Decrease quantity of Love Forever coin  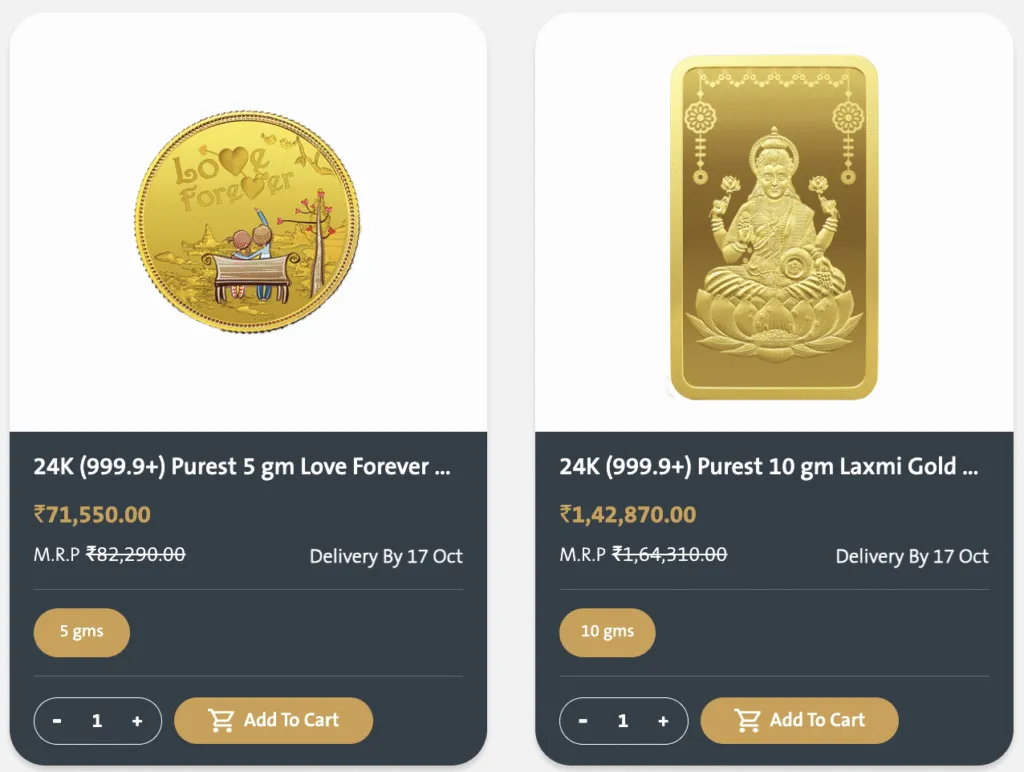(x=57, y=721)
